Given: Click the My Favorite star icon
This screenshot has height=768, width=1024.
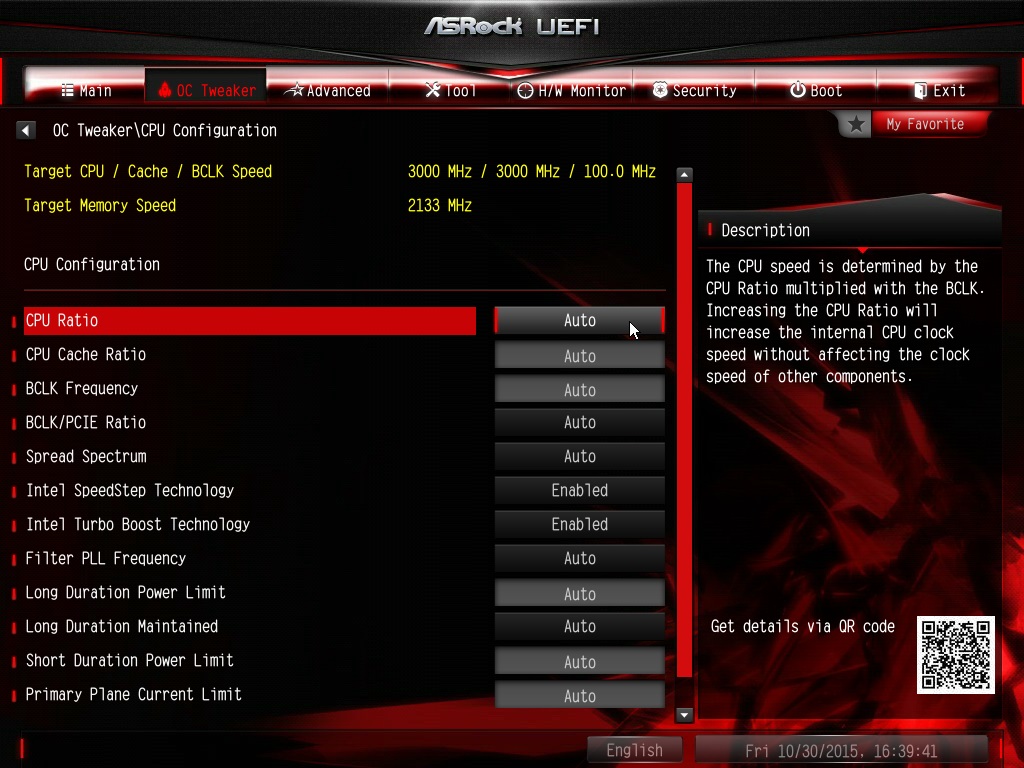Looking at the screenshot, I should (856, 125).
